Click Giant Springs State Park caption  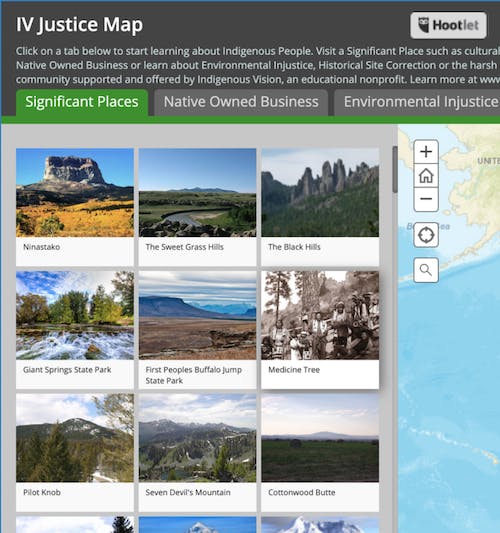[67, 370]
